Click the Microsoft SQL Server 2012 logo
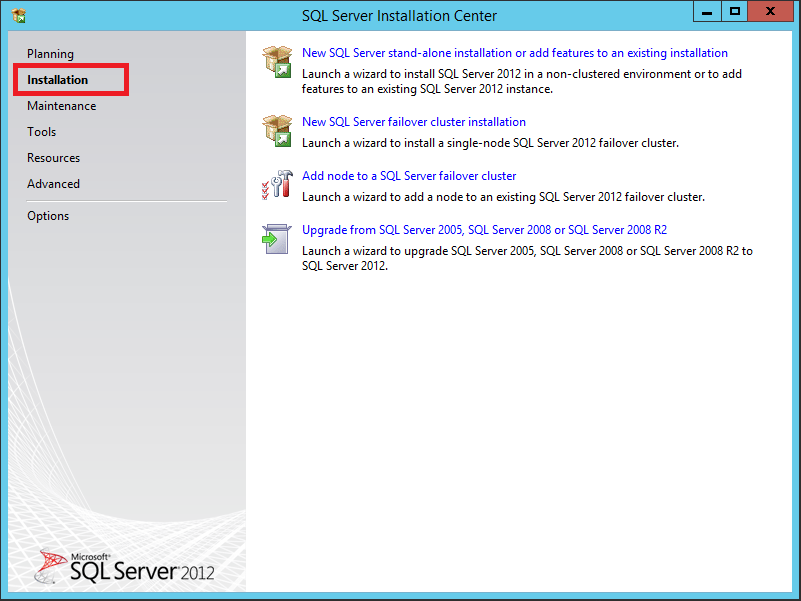 point(125,567)
